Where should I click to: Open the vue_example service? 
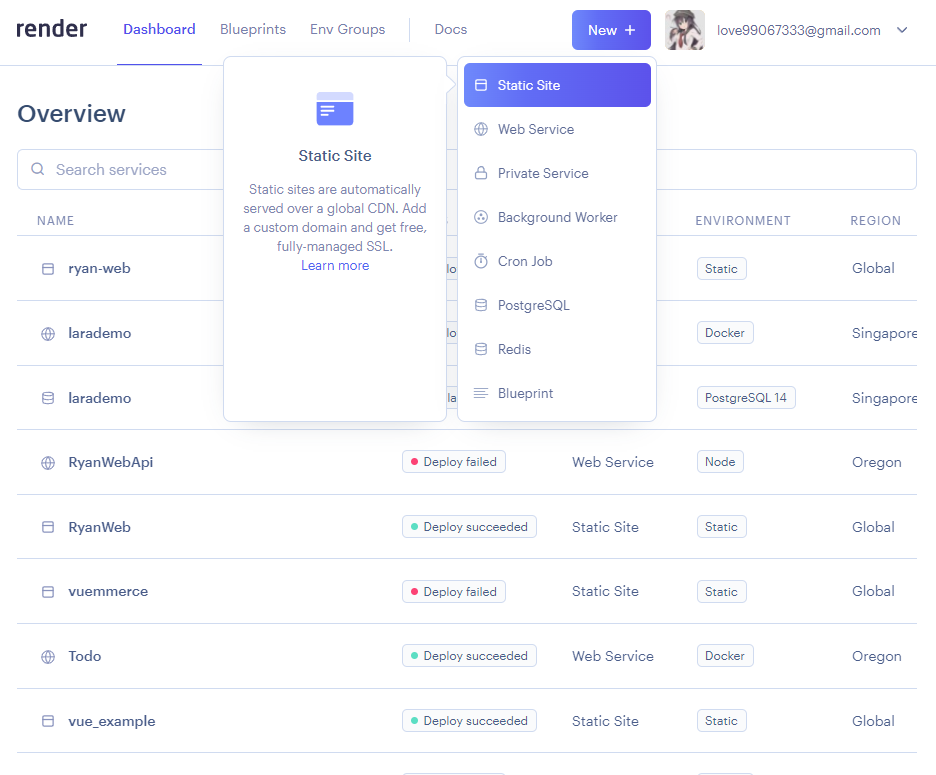[x=112, y=721]
